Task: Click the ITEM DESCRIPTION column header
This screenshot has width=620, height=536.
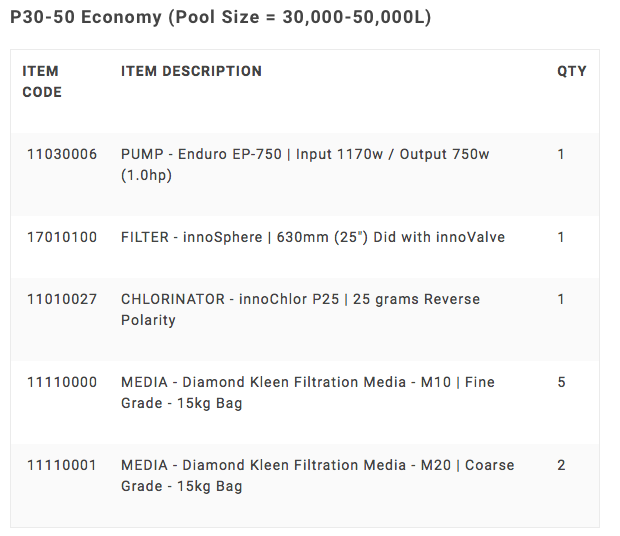Action: [x=191, y=71]
